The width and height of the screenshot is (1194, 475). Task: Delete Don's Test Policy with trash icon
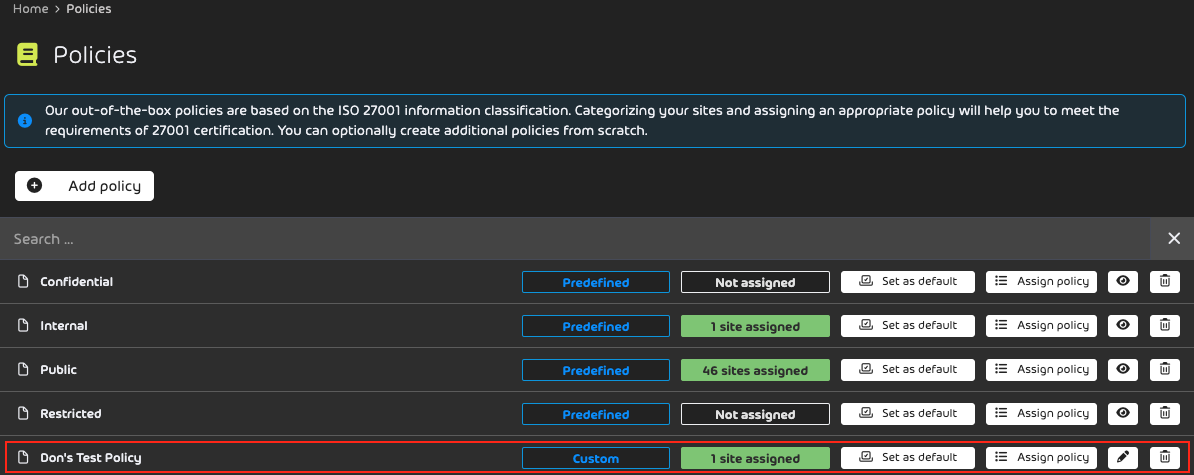tap(1164, 458)
